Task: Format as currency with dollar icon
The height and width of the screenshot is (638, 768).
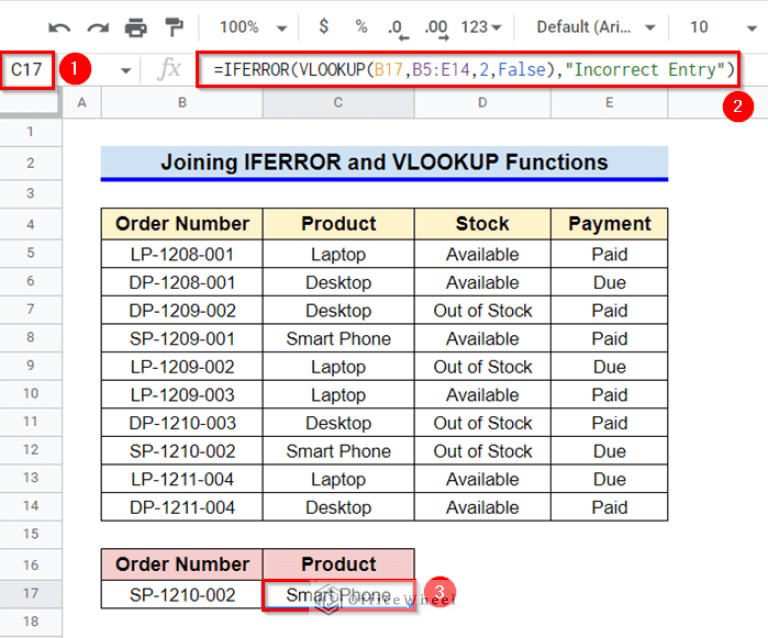Action: coord(323,27)
